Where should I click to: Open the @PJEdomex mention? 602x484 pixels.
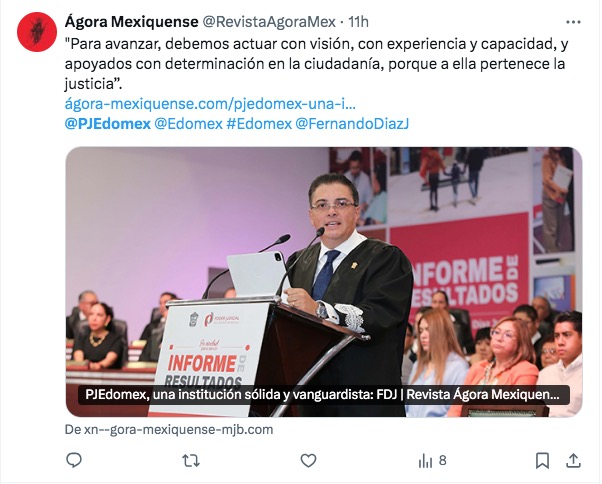point(108,124)
